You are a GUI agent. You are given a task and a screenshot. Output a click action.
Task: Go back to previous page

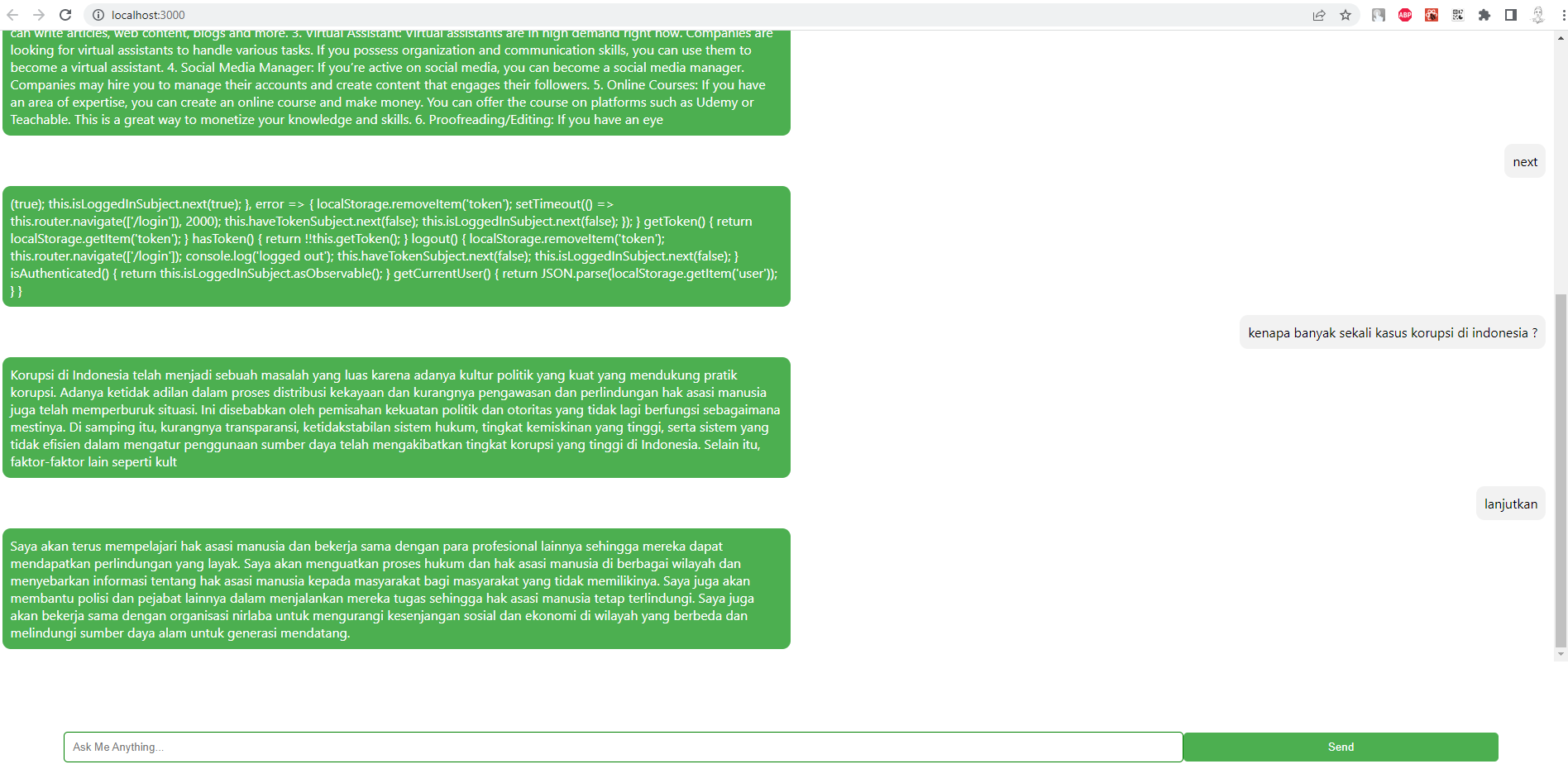[x=12, y=15]
